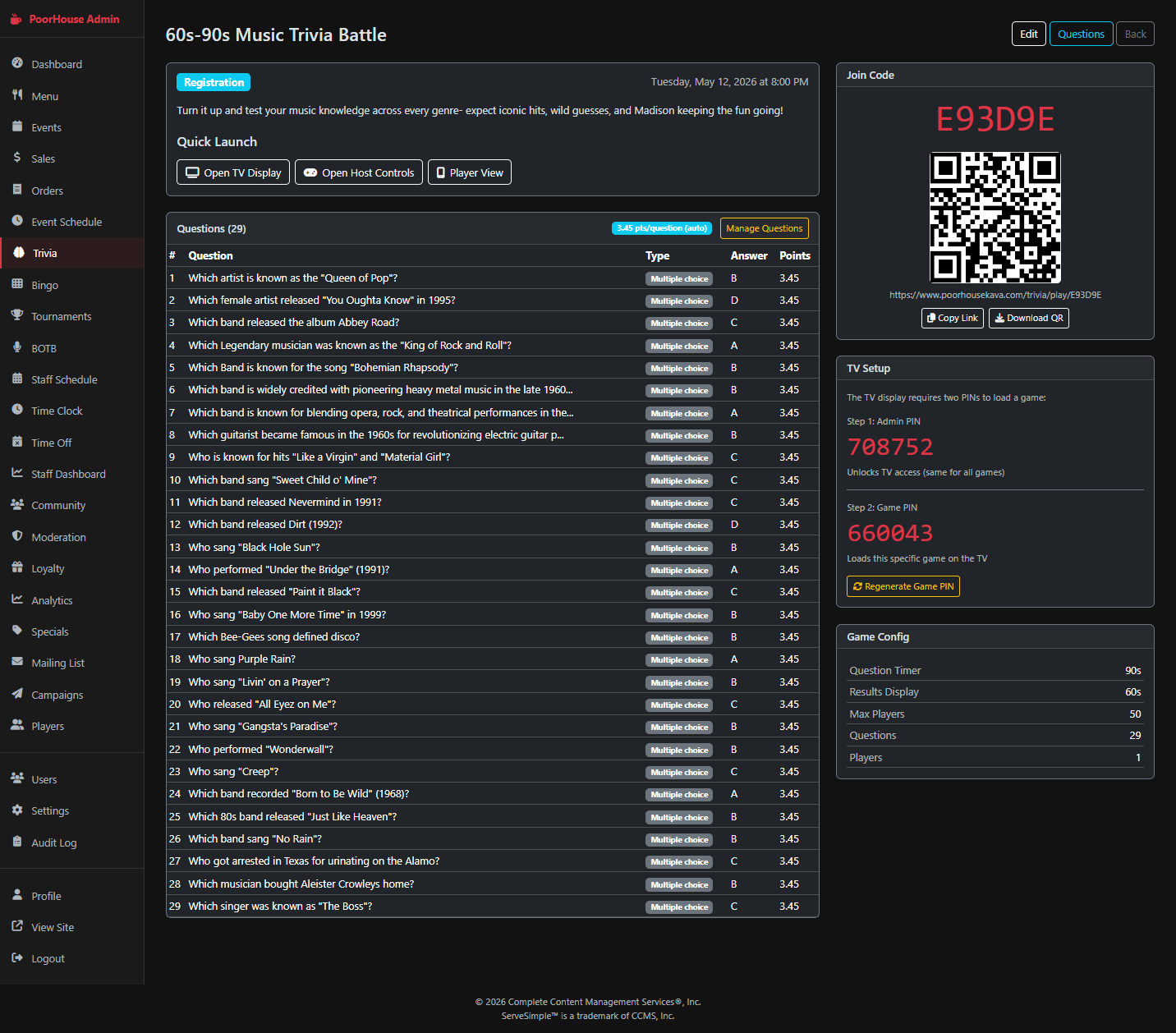Click question "Which band released Nevermind in 1991?"

pyautogui.click(x=284, y=503)
